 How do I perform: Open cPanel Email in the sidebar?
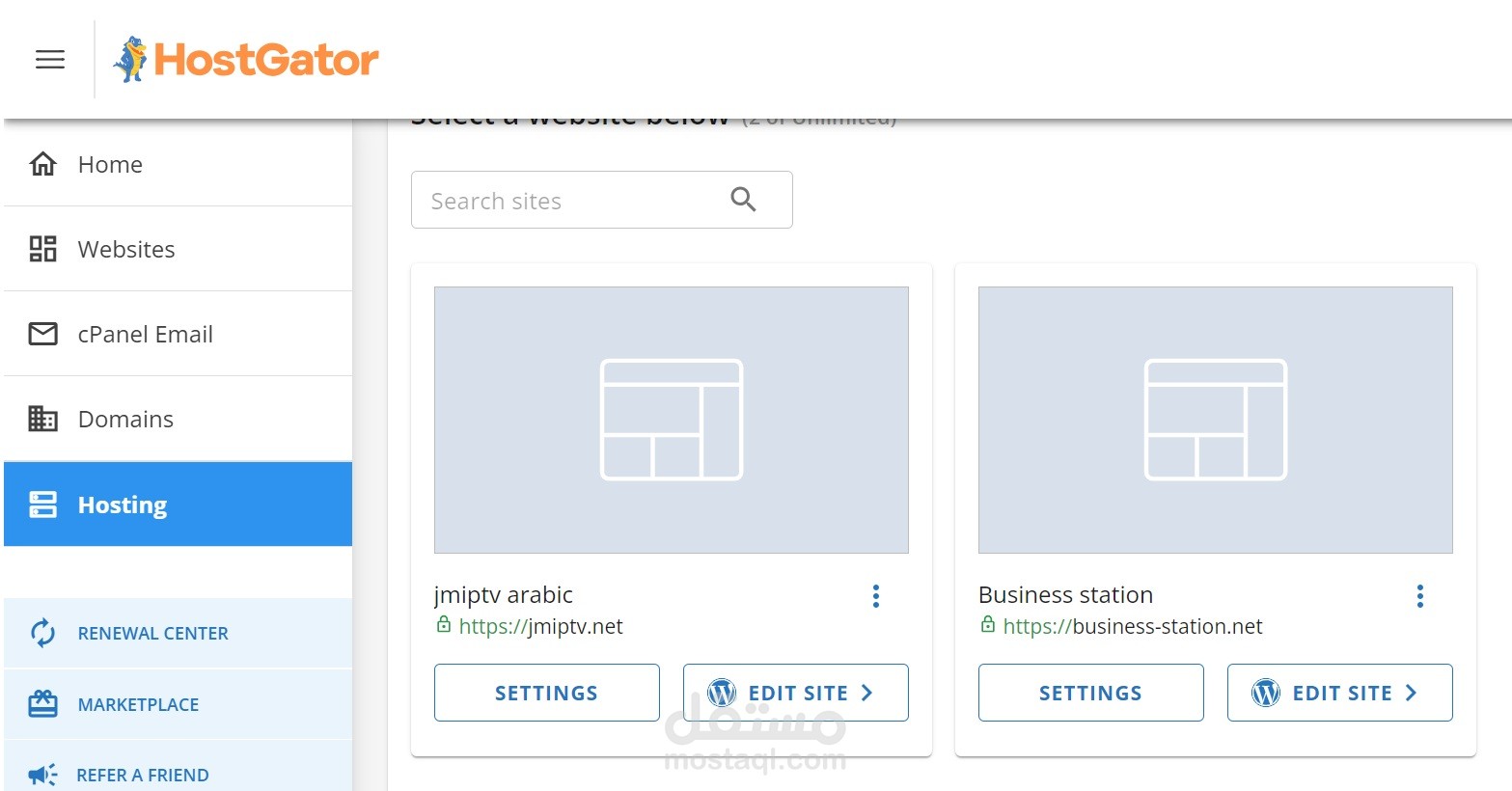pyautogui.click(x=179, y=334)
